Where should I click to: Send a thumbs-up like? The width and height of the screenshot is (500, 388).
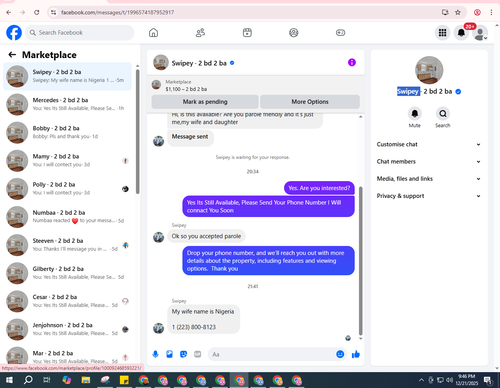point(356,354)
